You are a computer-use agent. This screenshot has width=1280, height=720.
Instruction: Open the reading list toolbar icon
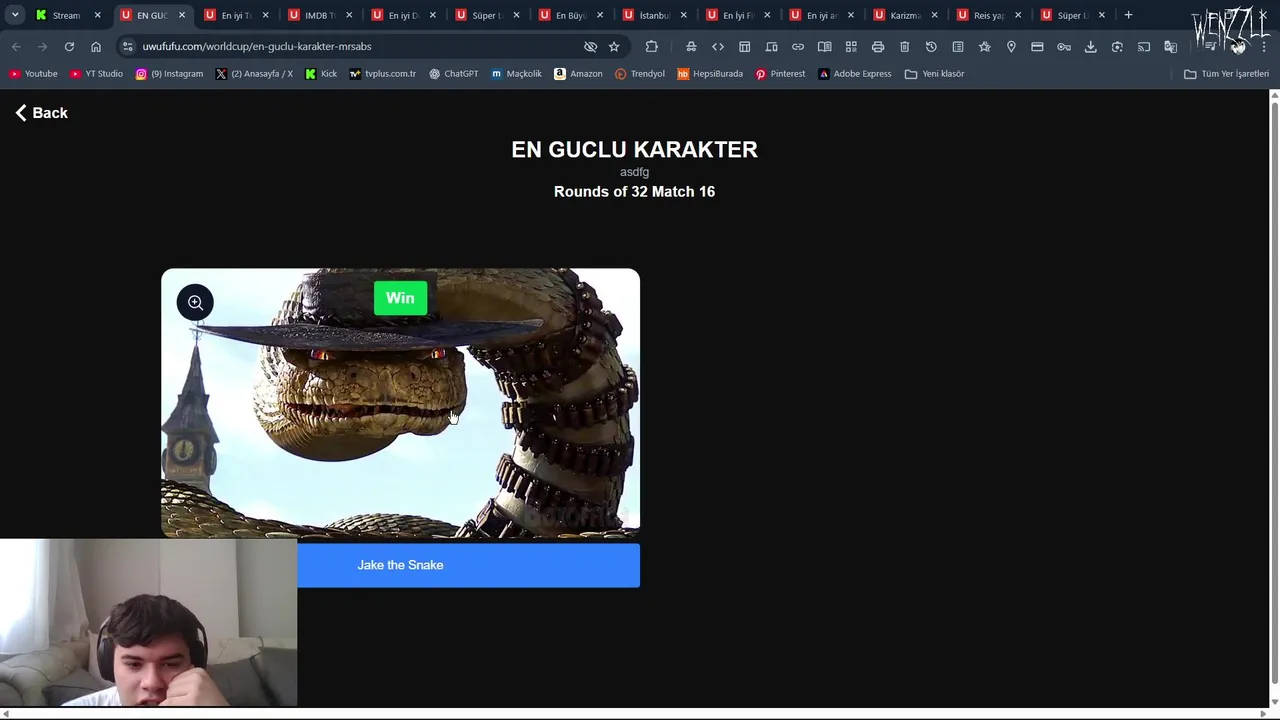pyautogui.click(x=958, y=46)
